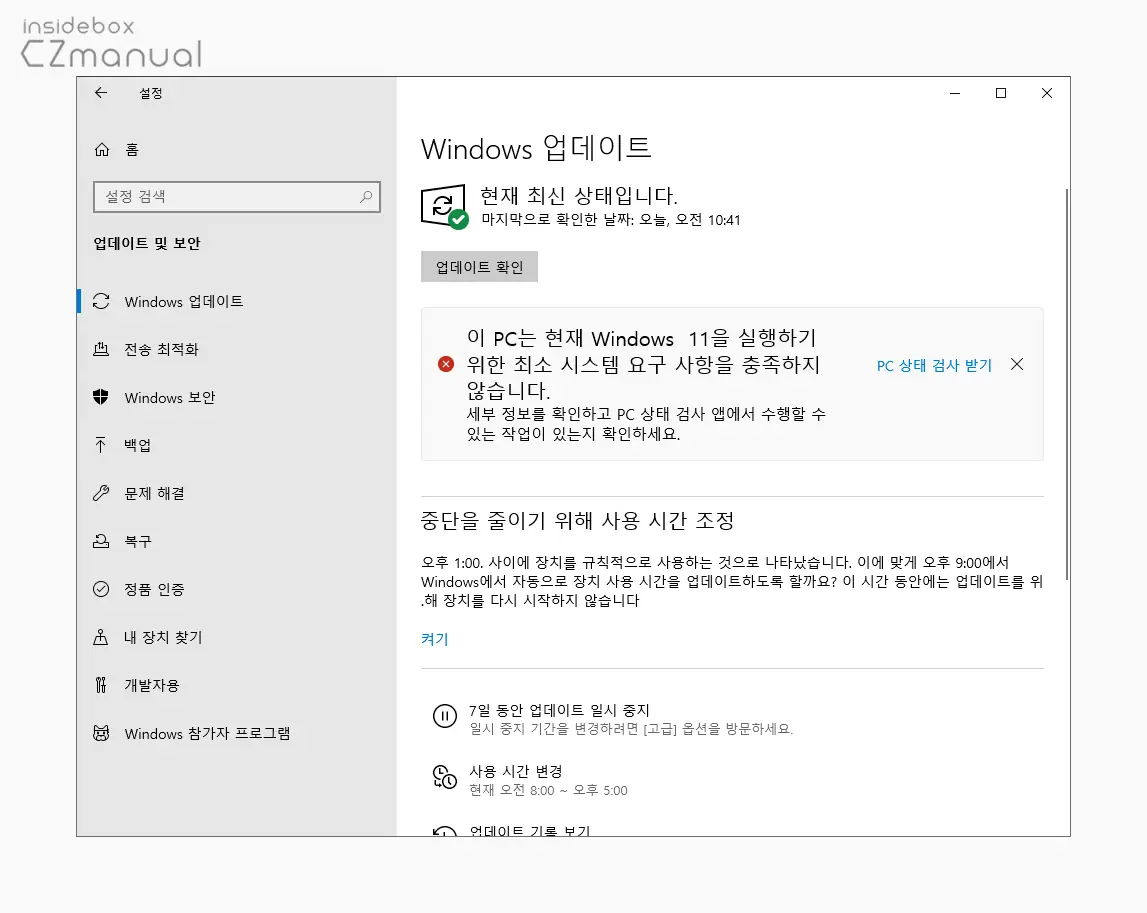Open 개발자용 settings
This screenshot has height=913, width=1147.
[x=236, y=685]
